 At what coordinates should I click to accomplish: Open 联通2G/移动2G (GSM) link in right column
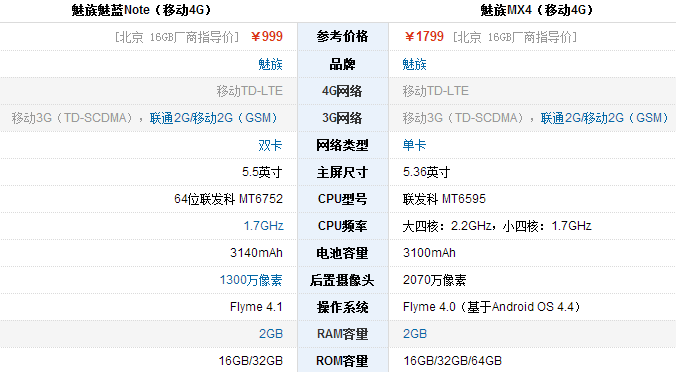click(x=605, y=118)
